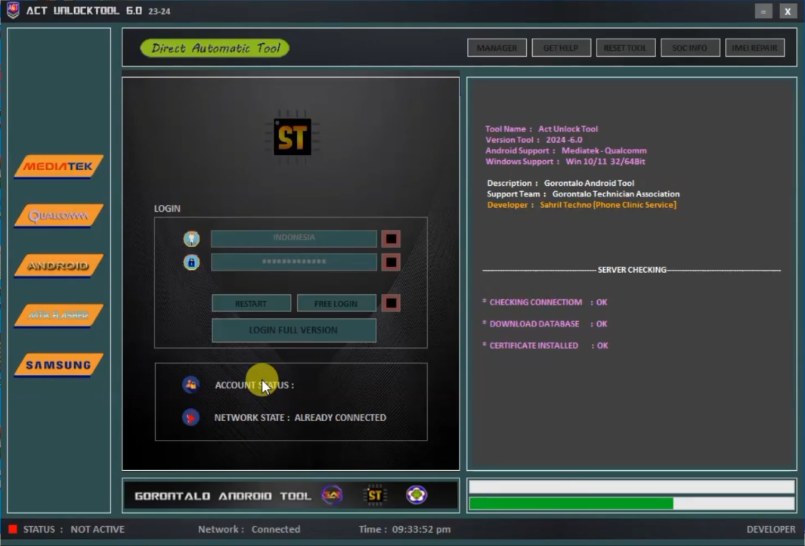
Task: Click the password input field
Action: pos(293,262)
